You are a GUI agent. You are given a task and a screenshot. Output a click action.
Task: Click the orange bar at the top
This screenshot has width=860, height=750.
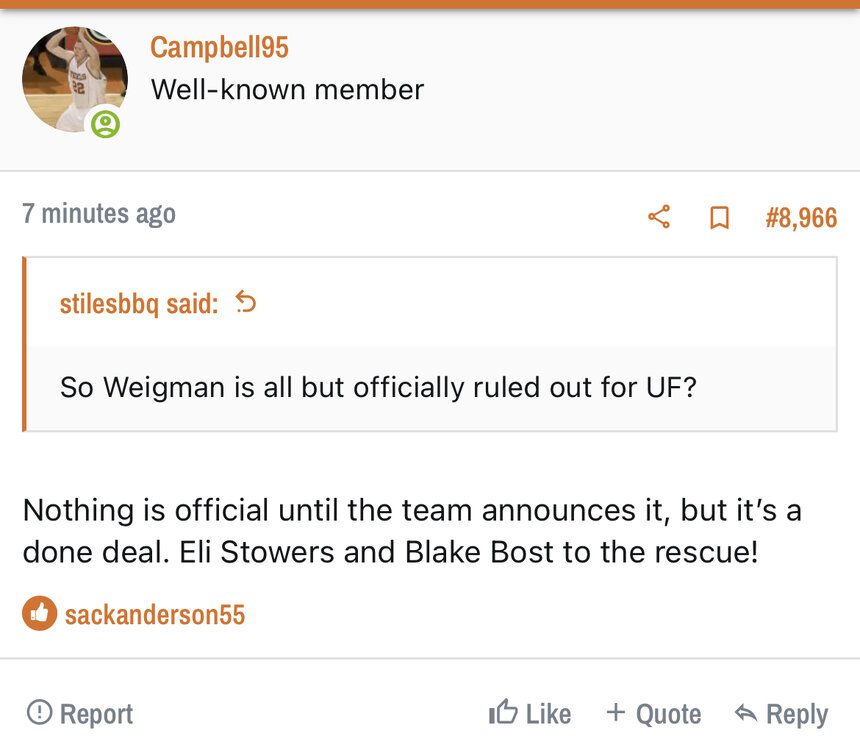coord(430,5)
